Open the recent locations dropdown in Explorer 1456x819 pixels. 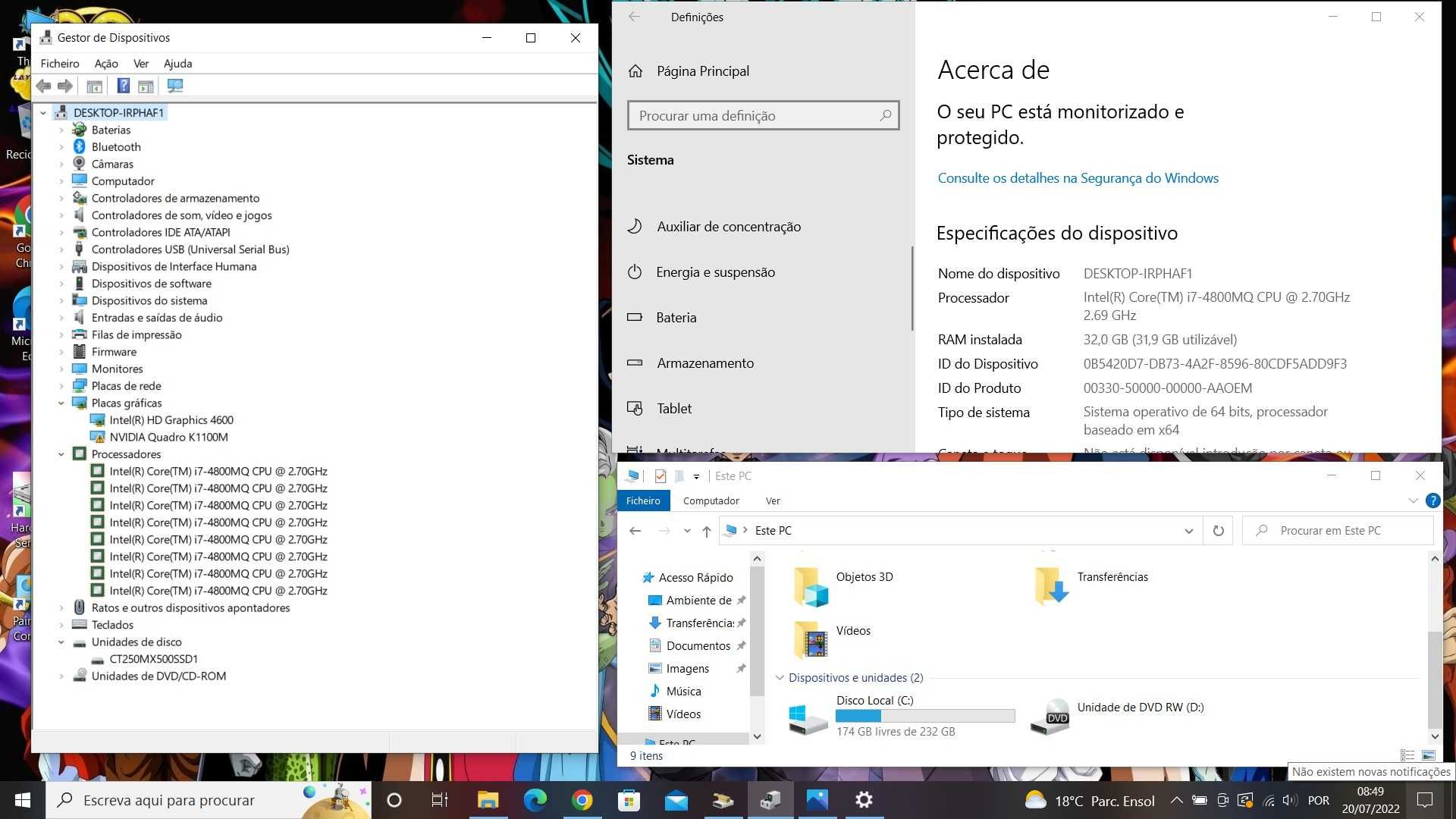pyautogui.click(x=687, y=531)
